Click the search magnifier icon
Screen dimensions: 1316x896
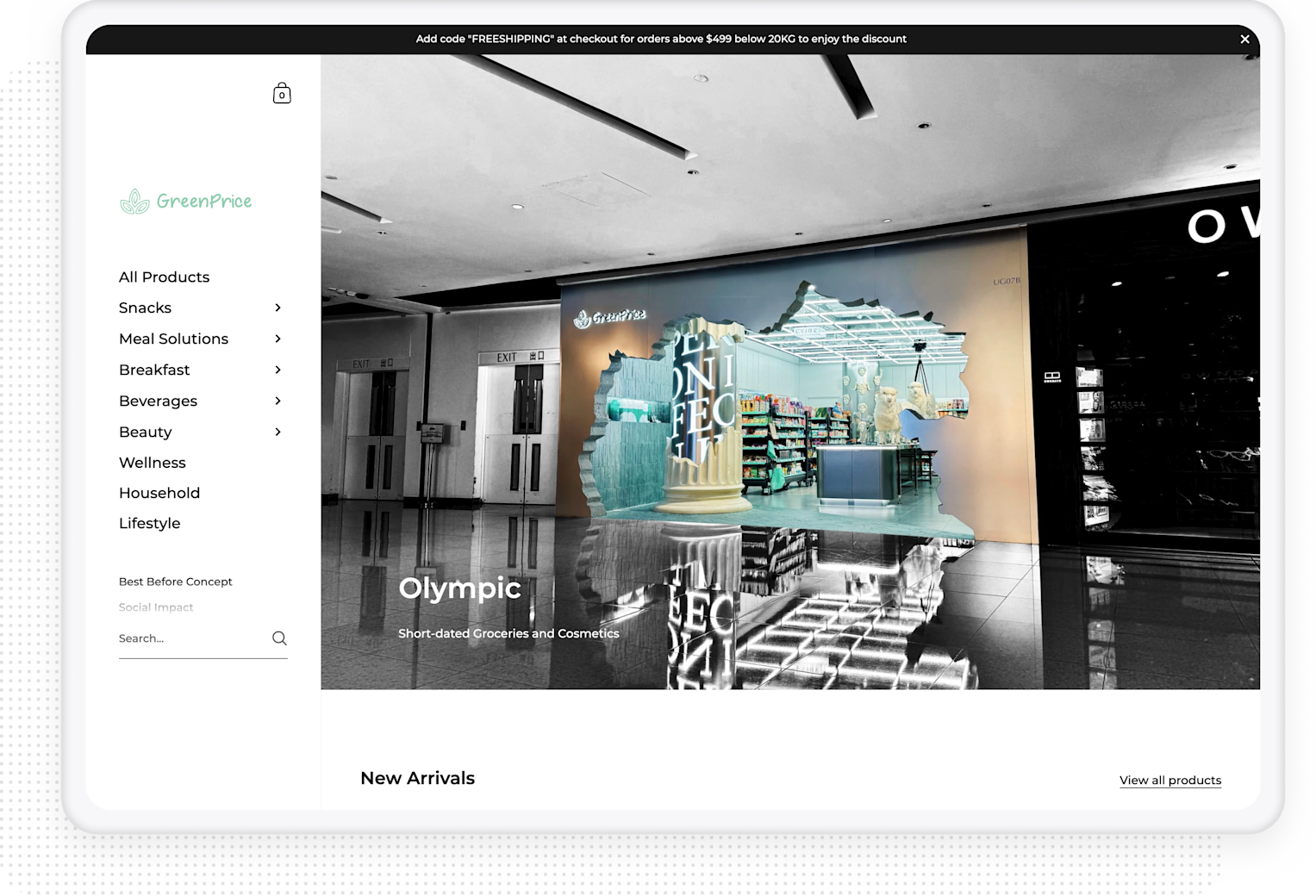(x=279, y=638)
